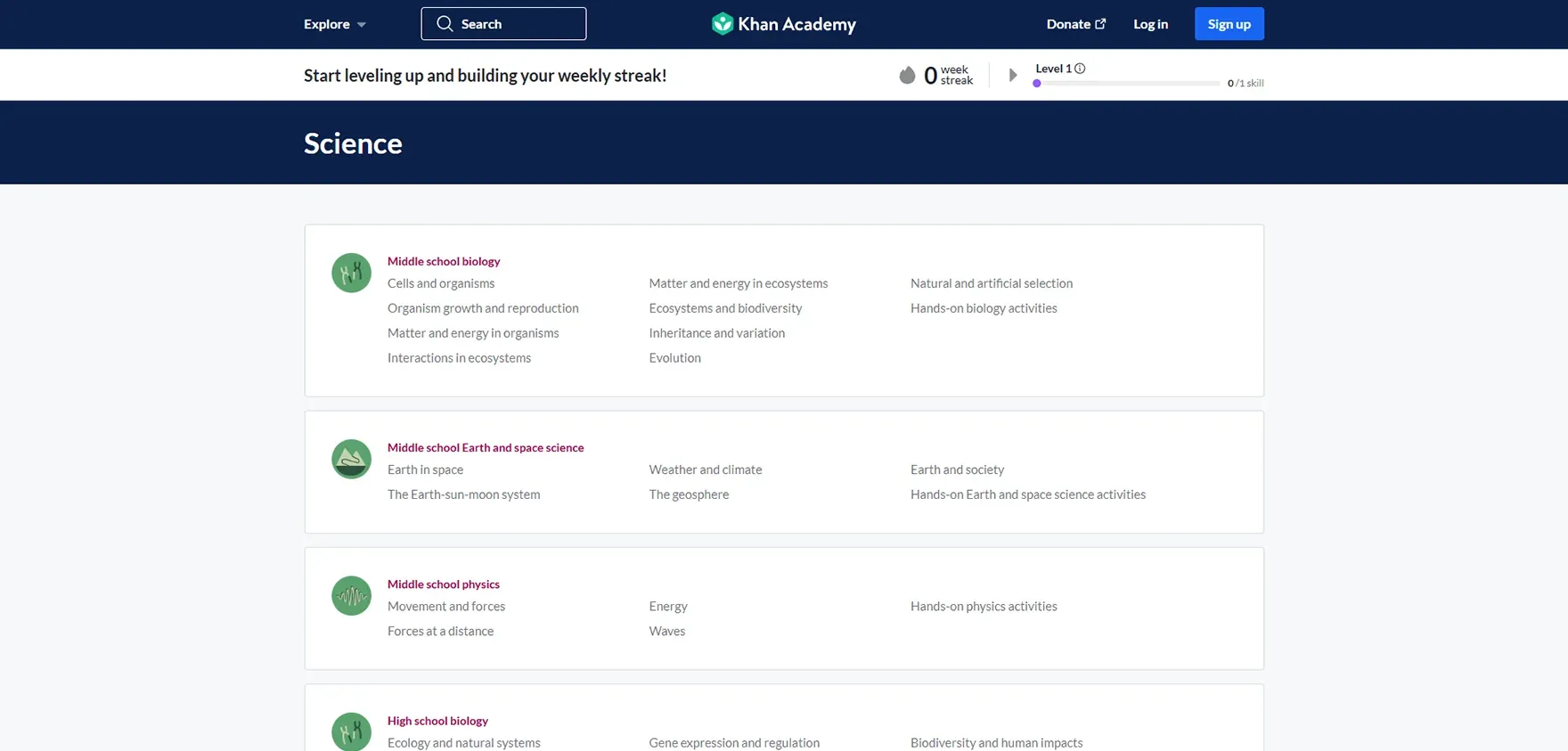This screenshot has width=1568, height=751.
Task: Open the Explore dropdown menu
Action: (x=335, y=24)
